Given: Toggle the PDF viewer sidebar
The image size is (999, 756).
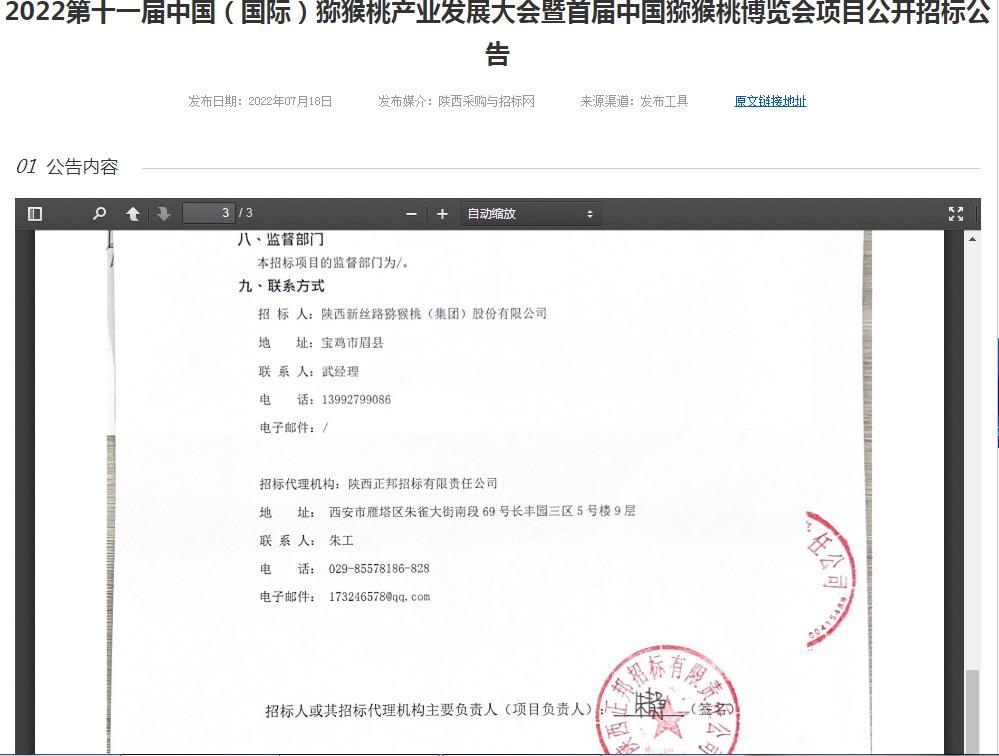Looking at the screenshot, I should tap(35, 214).
